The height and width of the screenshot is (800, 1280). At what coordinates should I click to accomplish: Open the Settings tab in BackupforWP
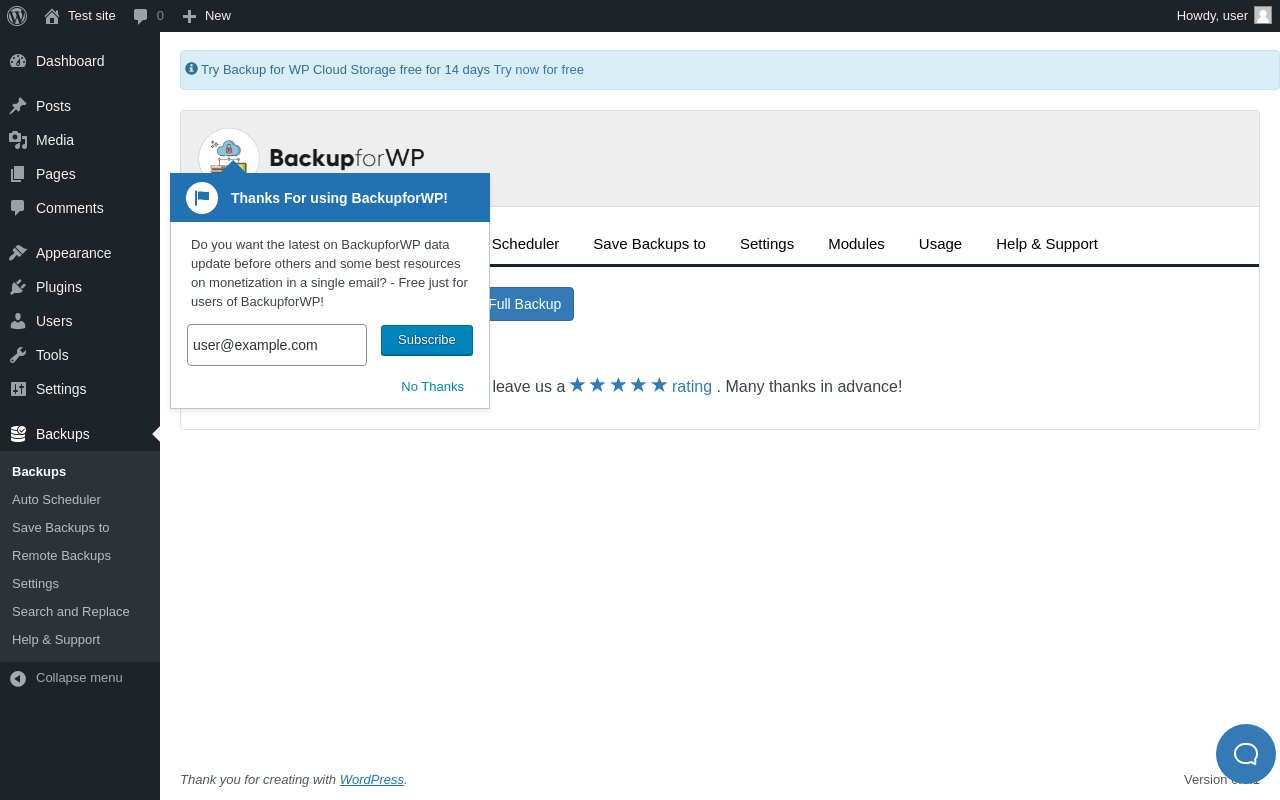click(x=767, y=243)
